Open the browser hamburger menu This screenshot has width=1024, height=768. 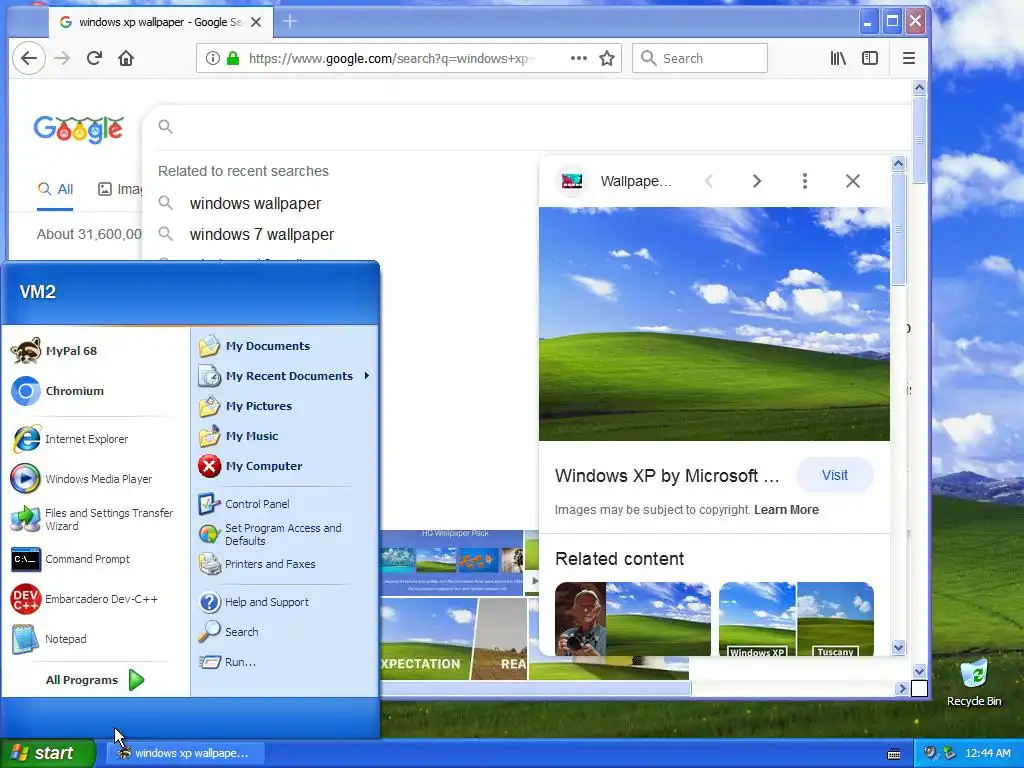[908, 58]
